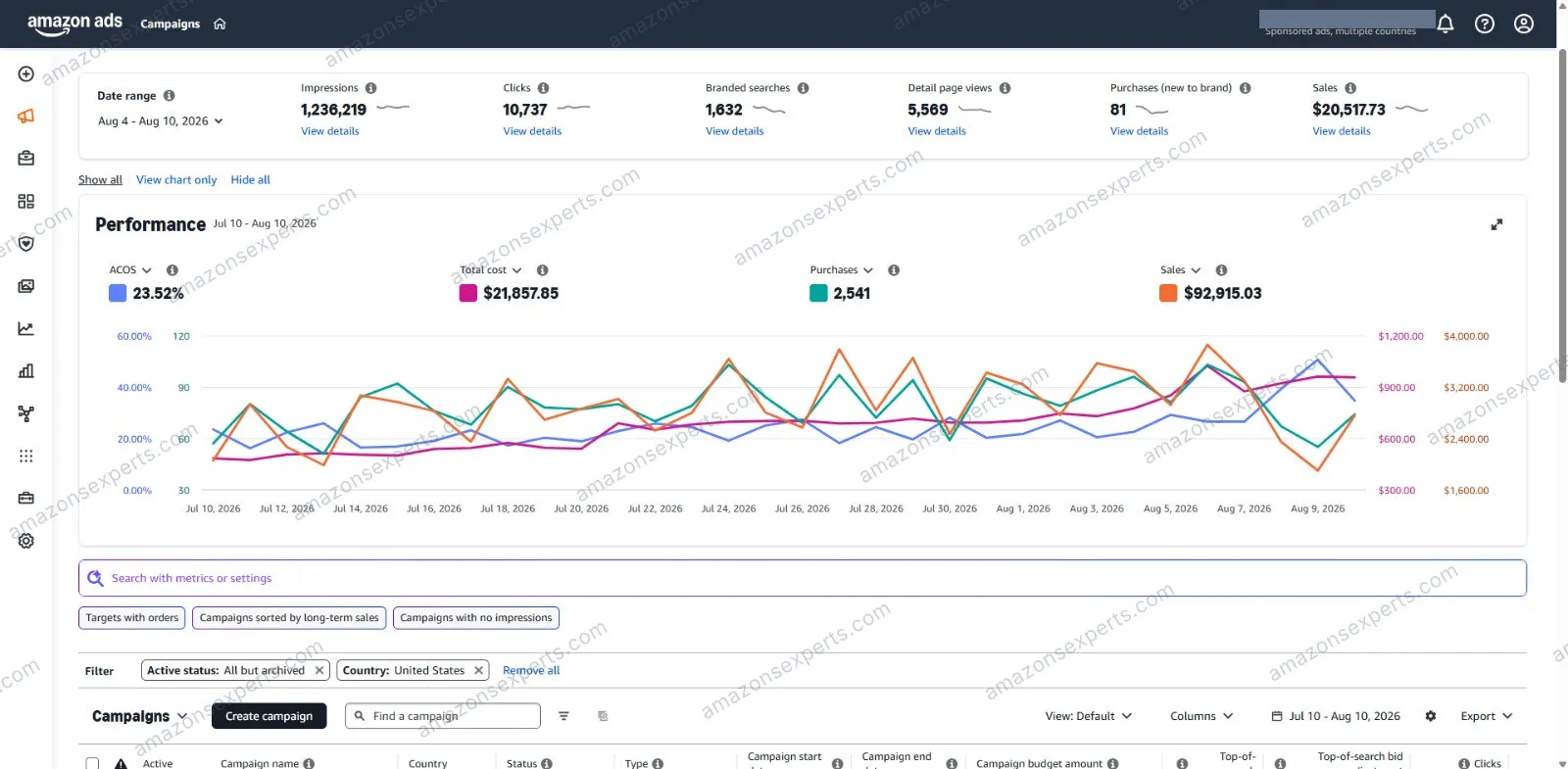Remove the Country United States filter chip

coord(478,671)
